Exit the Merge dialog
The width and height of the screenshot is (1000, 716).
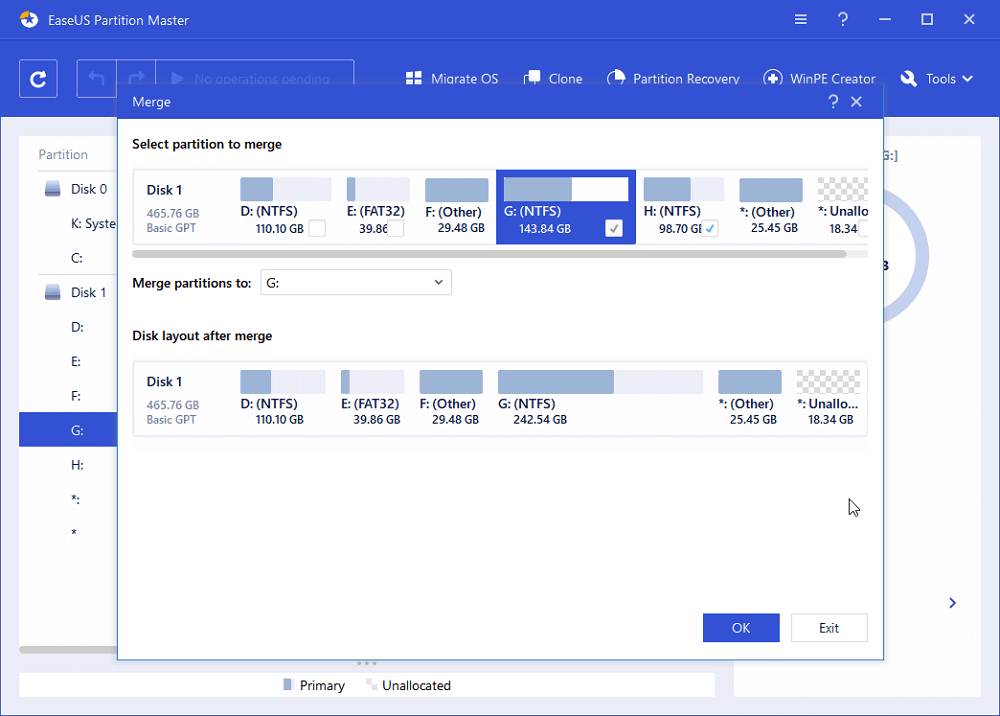[x=829, y=627]
